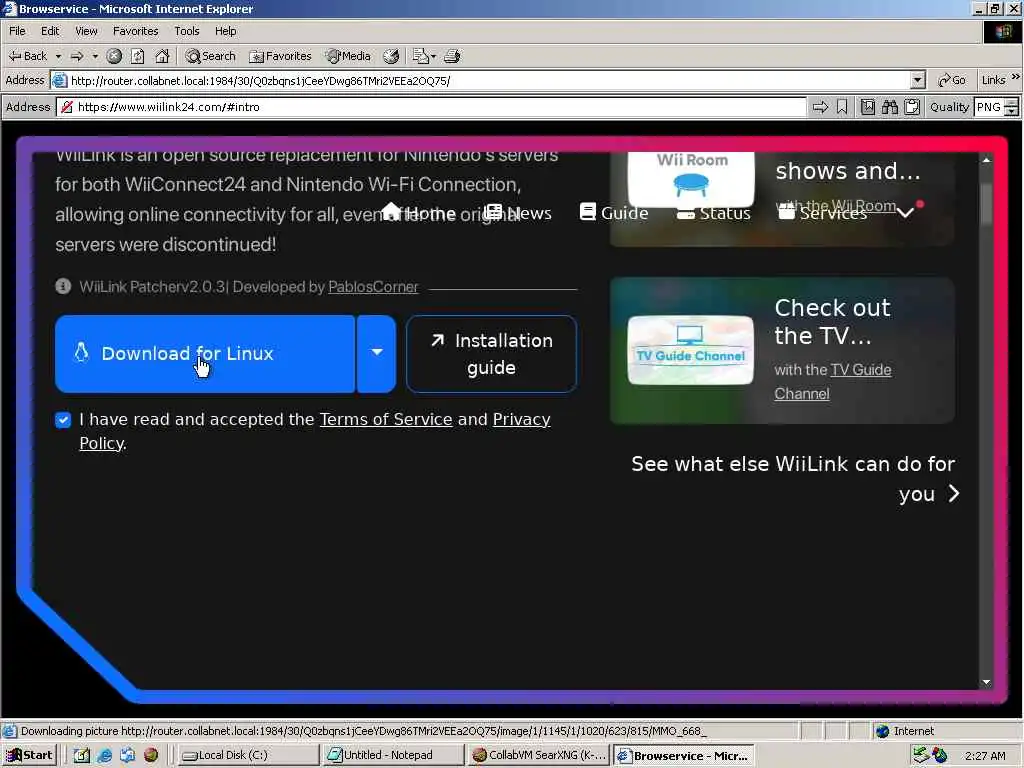Click the Home nav item

pyautogui.click(x=419, y=213)
